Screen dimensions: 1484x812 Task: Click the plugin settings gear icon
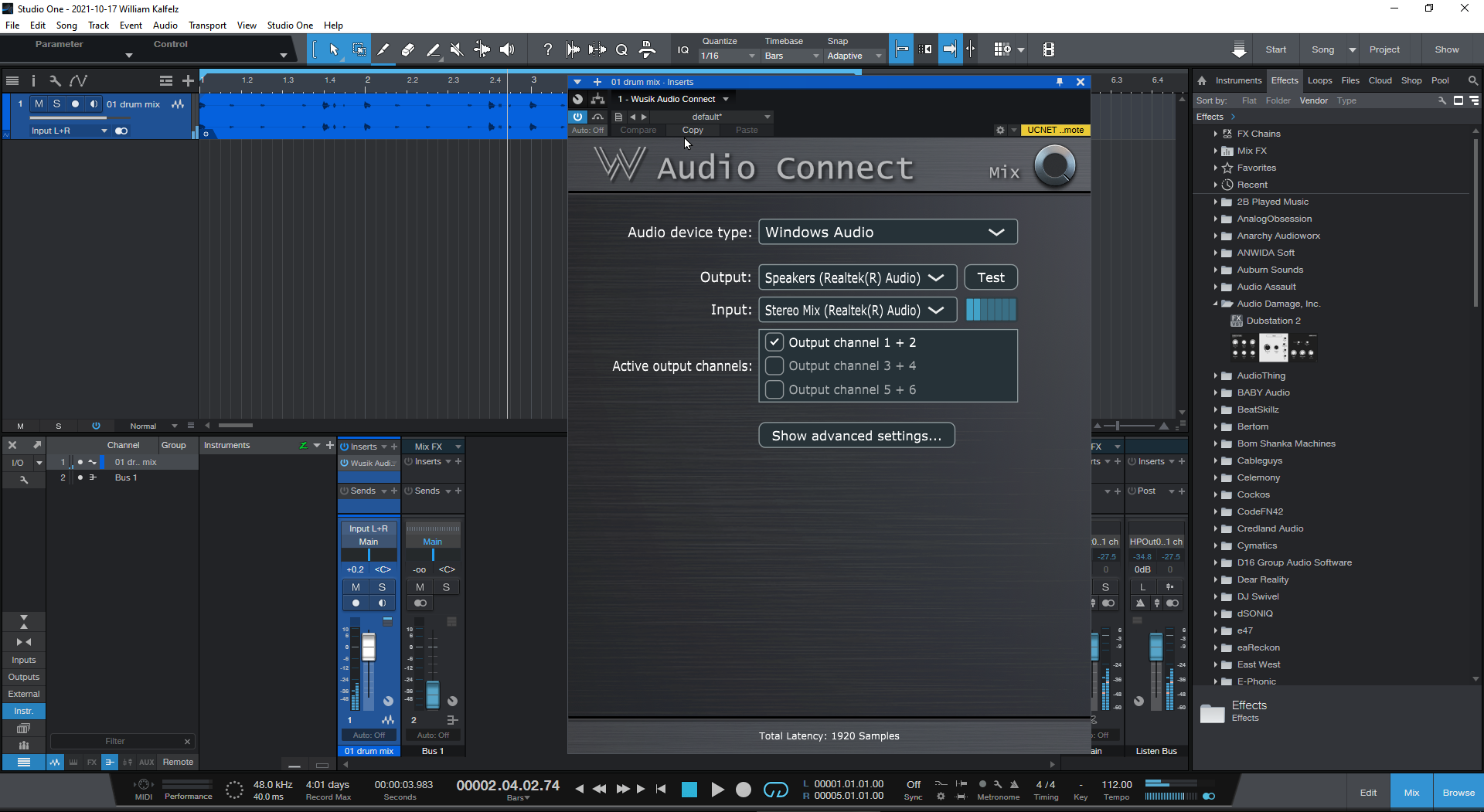[1000, 130]
